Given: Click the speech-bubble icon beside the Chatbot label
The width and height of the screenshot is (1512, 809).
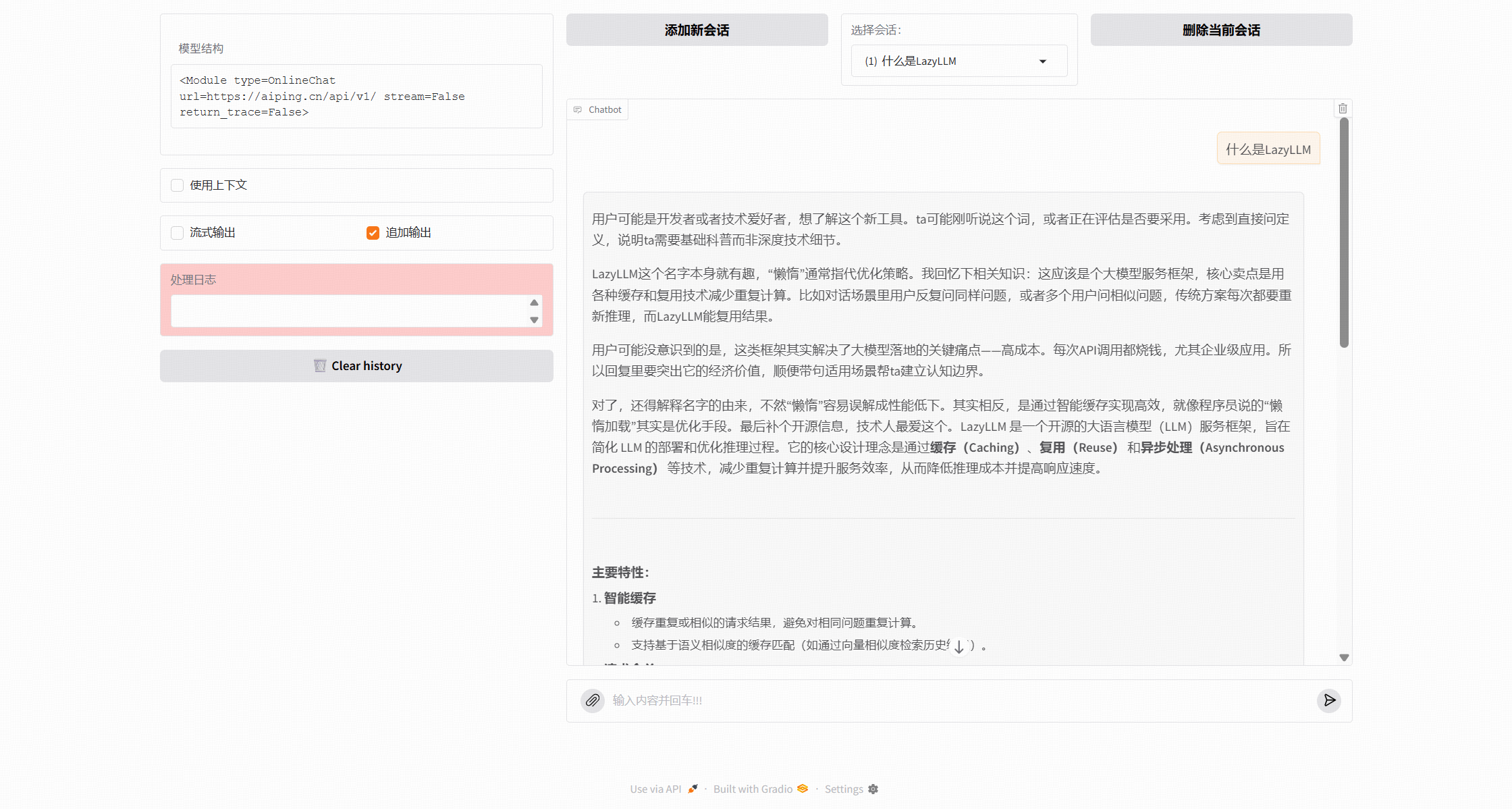Looking at the screenshot, I should click(578, 109).
